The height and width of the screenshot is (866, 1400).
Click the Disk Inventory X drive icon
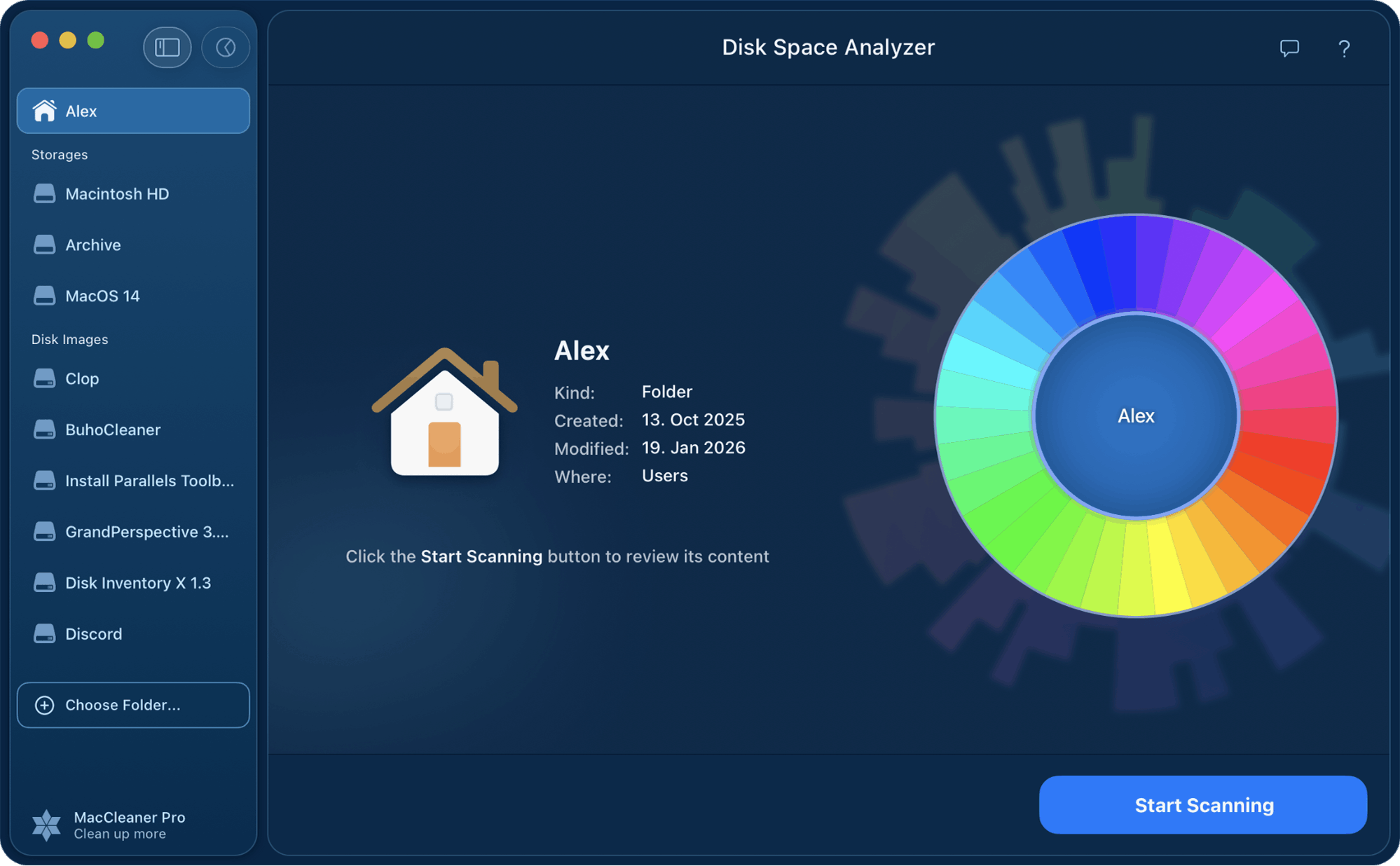coord(45,584)
